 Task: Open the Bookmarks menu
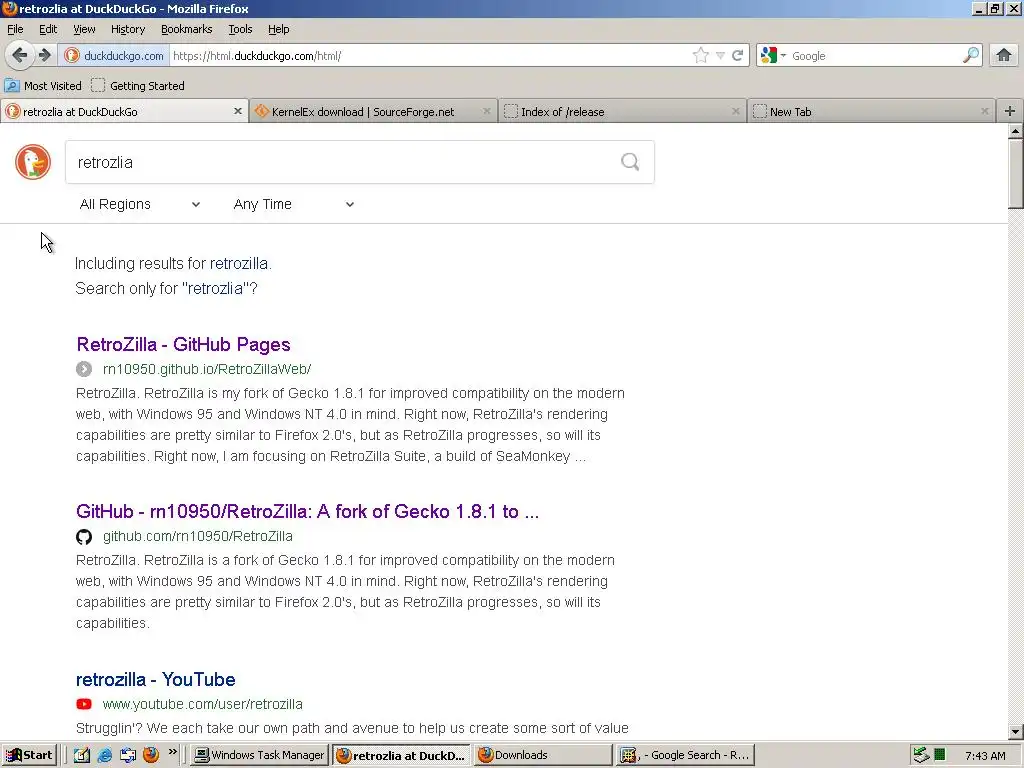click(x=187, y=29)
